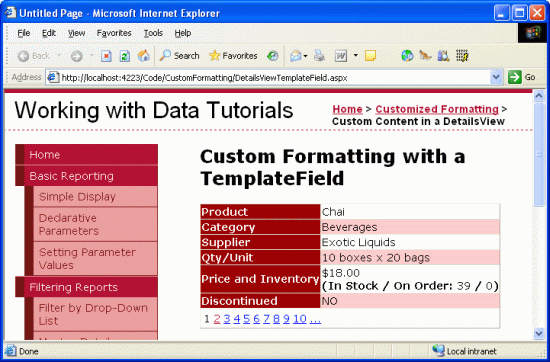This screenshot has width=550, height=362.
Task: Click the scrollbar down arrow
Action: [539, 333]
